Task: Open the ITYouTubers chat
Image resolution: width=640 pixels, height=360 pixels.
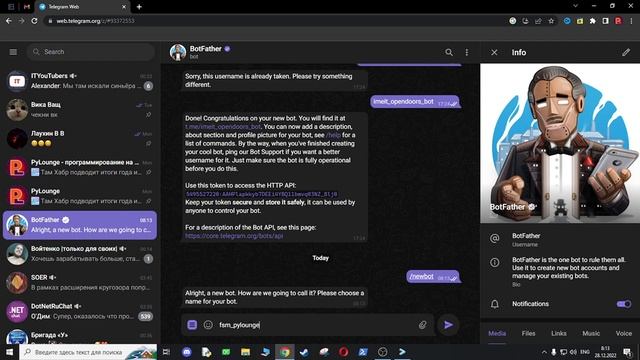Action: [x=80, y=81]
